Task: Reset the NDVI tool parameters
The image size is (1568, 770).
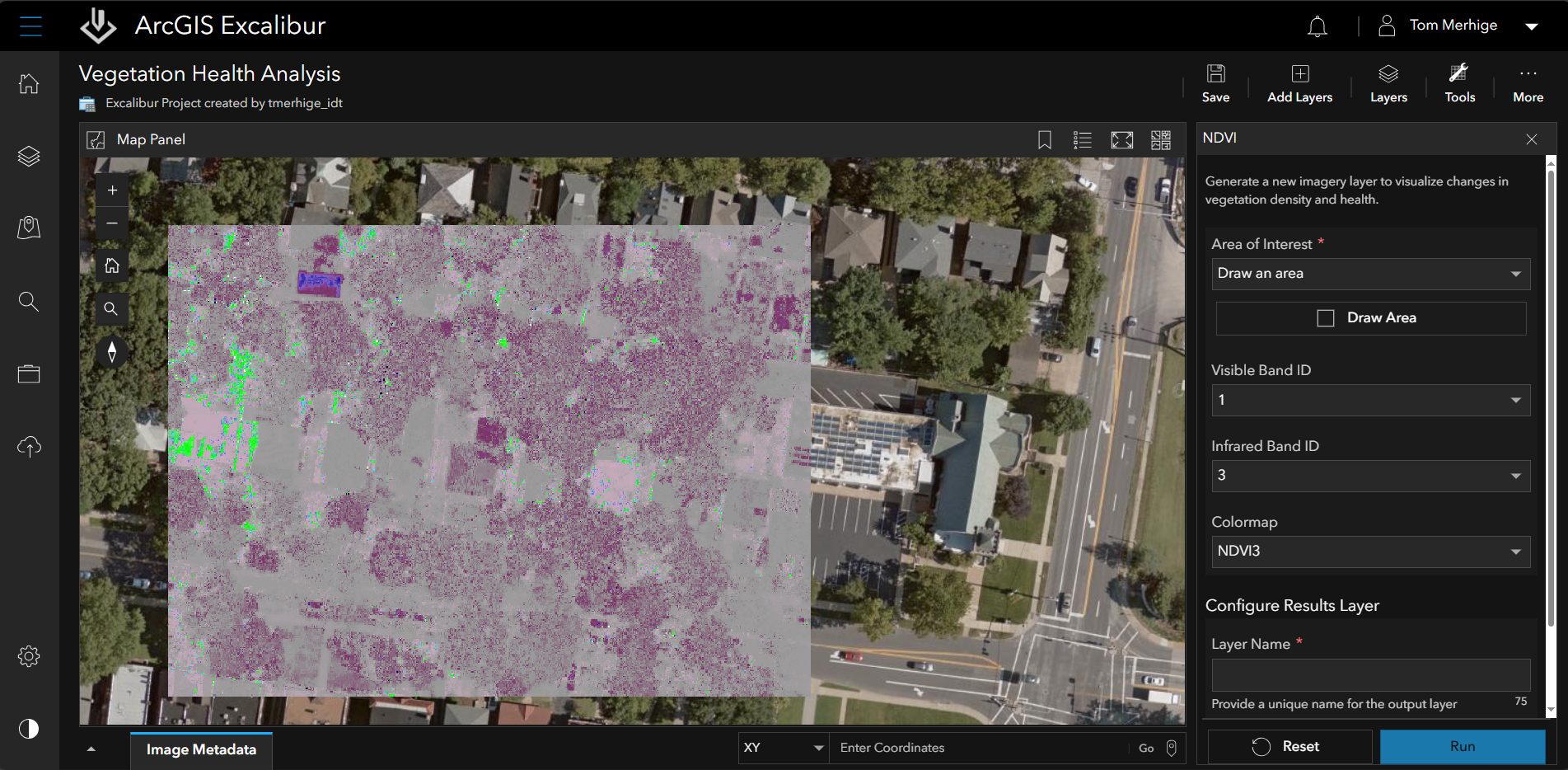Action: click(1290, 747)
